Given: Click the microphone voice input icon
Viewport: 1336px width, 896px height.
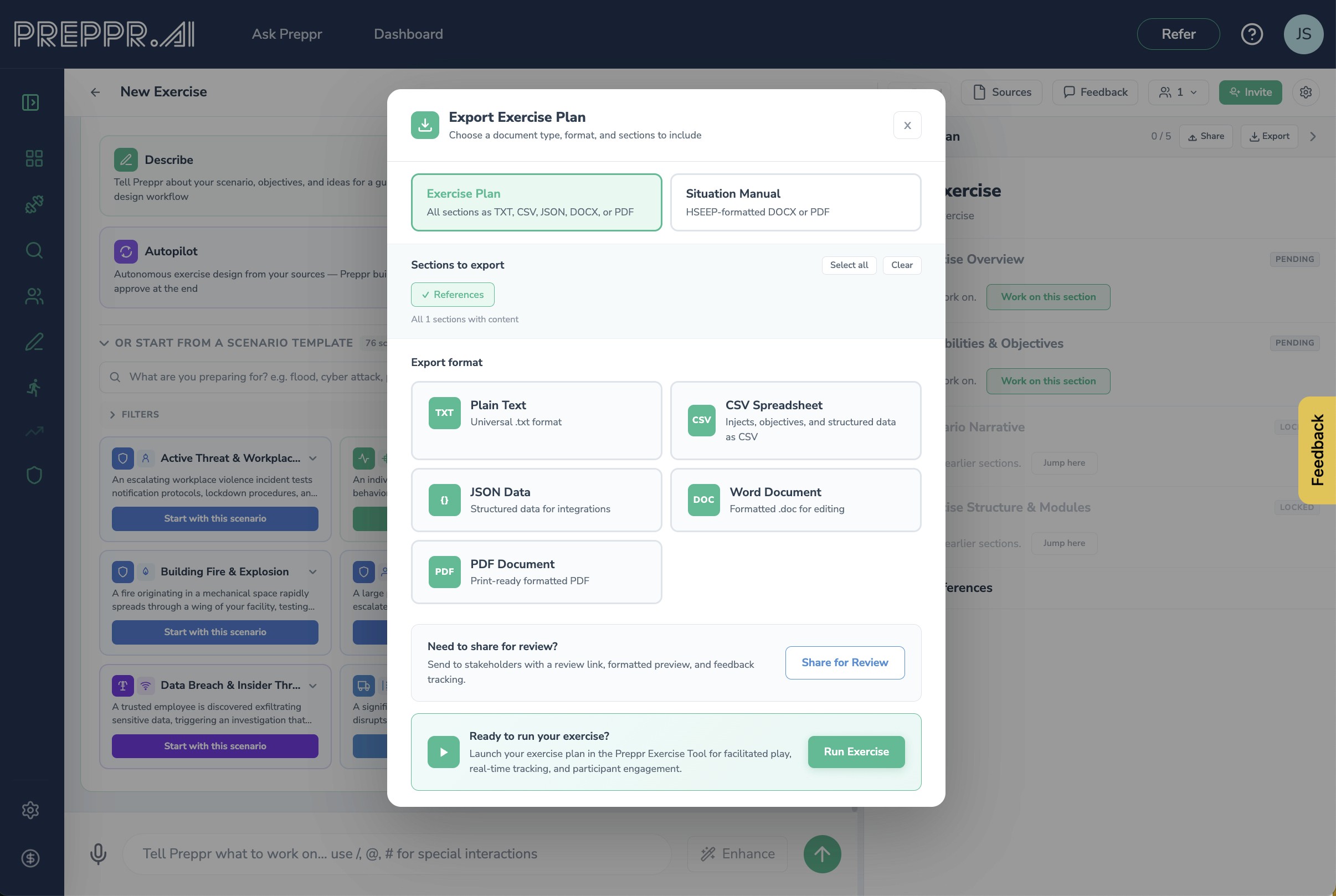Looking at the screenshot, I should pyautogui.click(x=98, y=854).
